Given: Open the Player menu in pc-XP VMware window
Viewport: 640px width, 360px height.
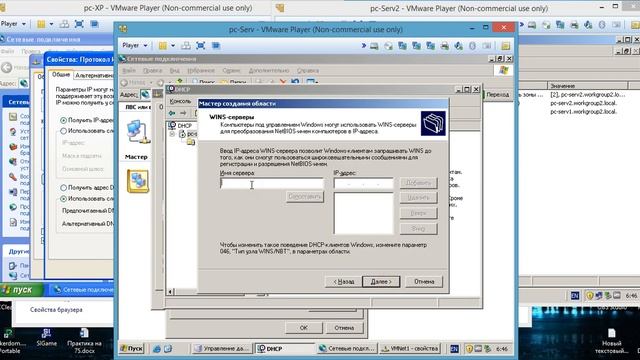Looking at the screenshot, I should click(x=13, y=24).
